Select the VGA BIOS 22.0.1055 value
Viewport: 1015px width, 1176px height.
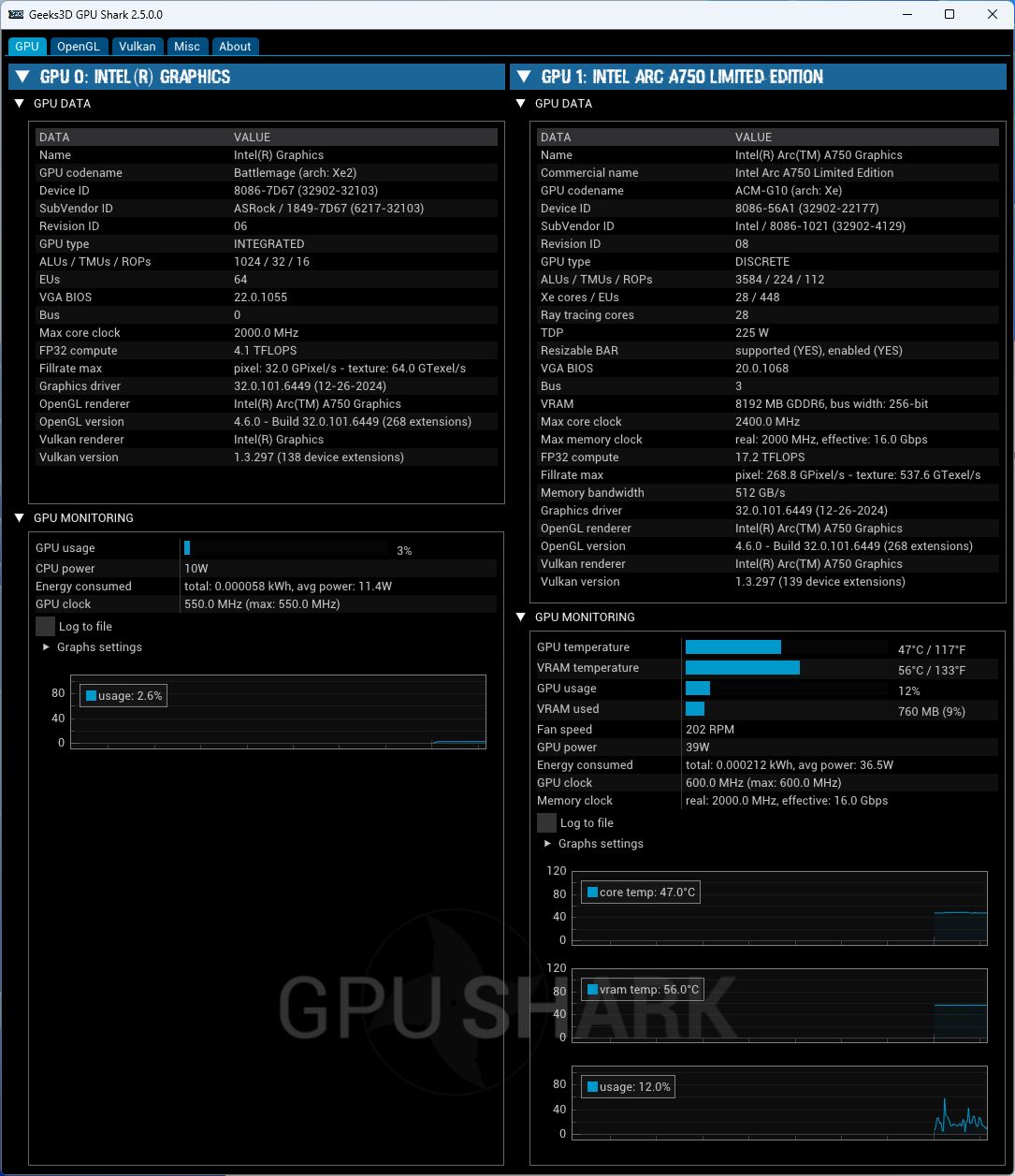click(x=260, y=298)
